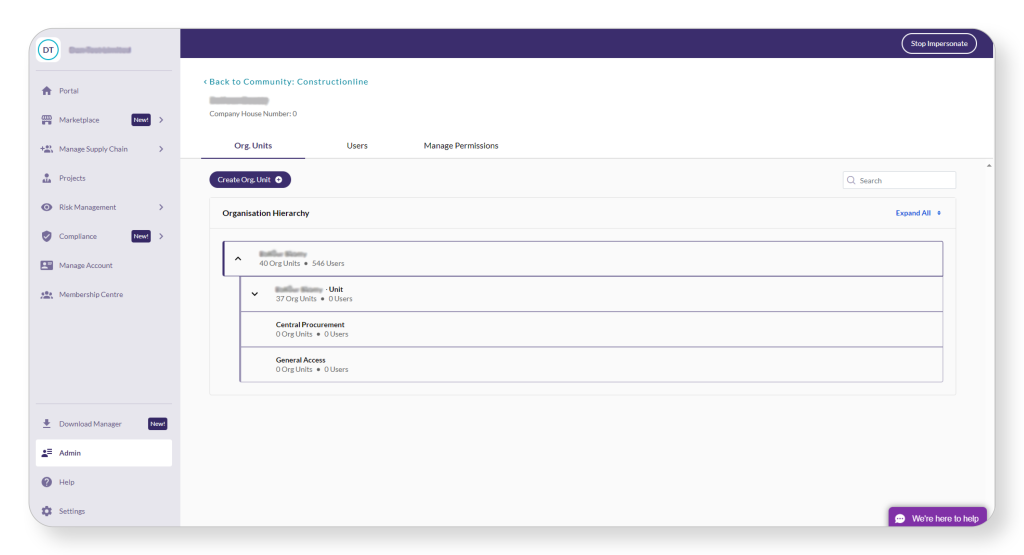This screenshot has width=1024, height=555.
Task: Click the DT user avatar
Action: coord(48,50)
